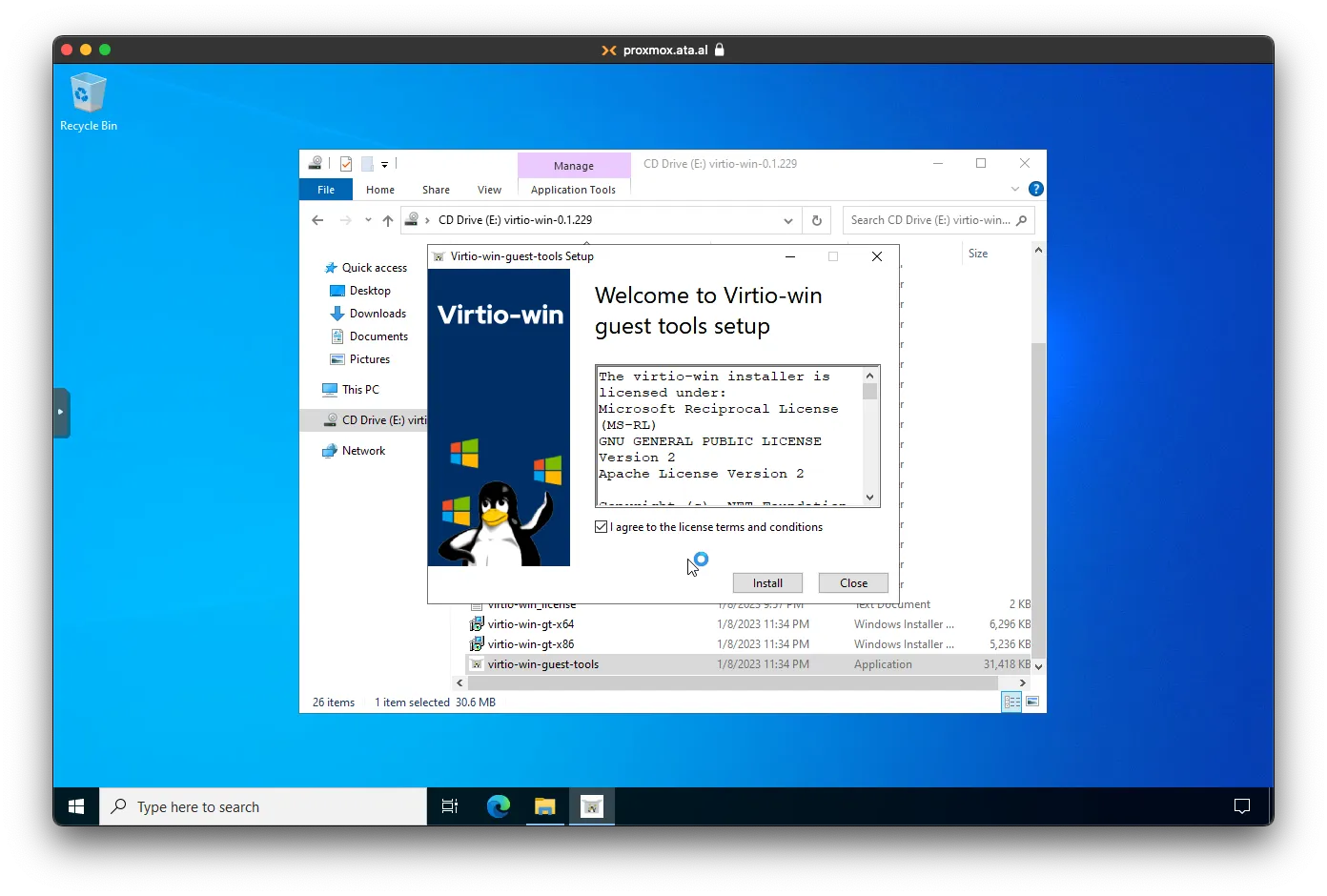Open Downloads in navigation pane
The width and height of the screenshot is (1327, 896).
(368, 314)
